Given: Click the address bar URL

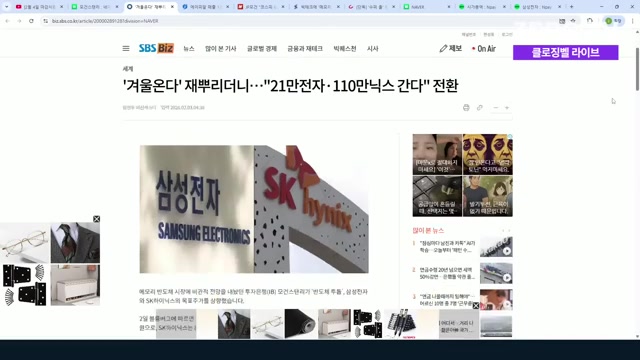Looking at the screenshot, I should tap(105, 21).
